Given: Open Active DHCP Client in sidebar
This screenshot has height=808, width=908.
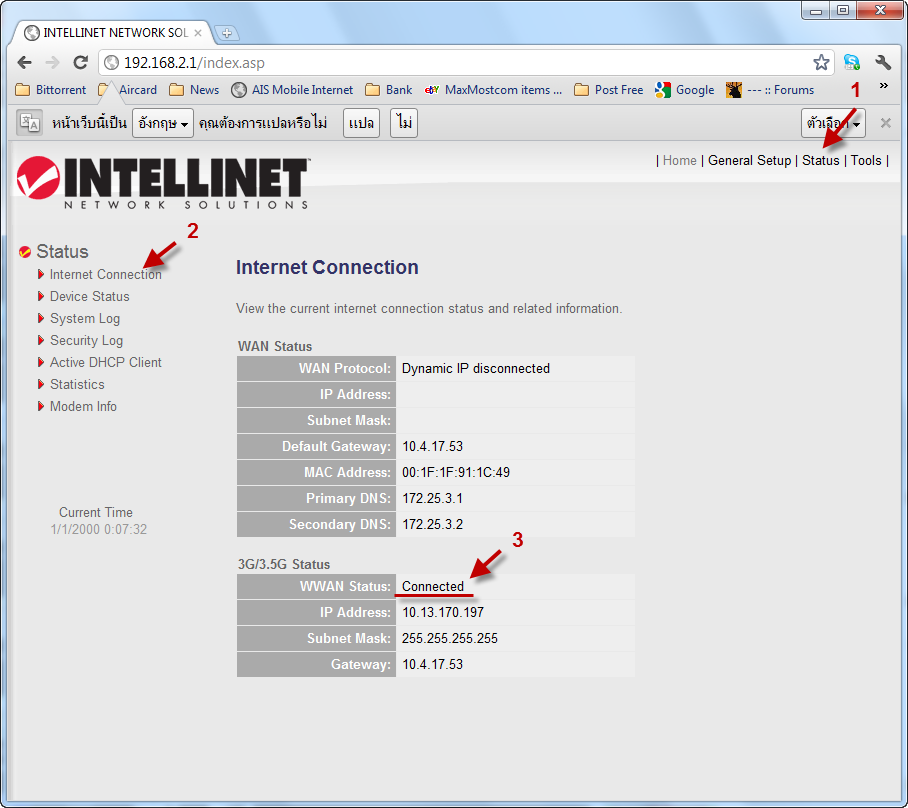Looking at the screenshot, I should point(105,363).
